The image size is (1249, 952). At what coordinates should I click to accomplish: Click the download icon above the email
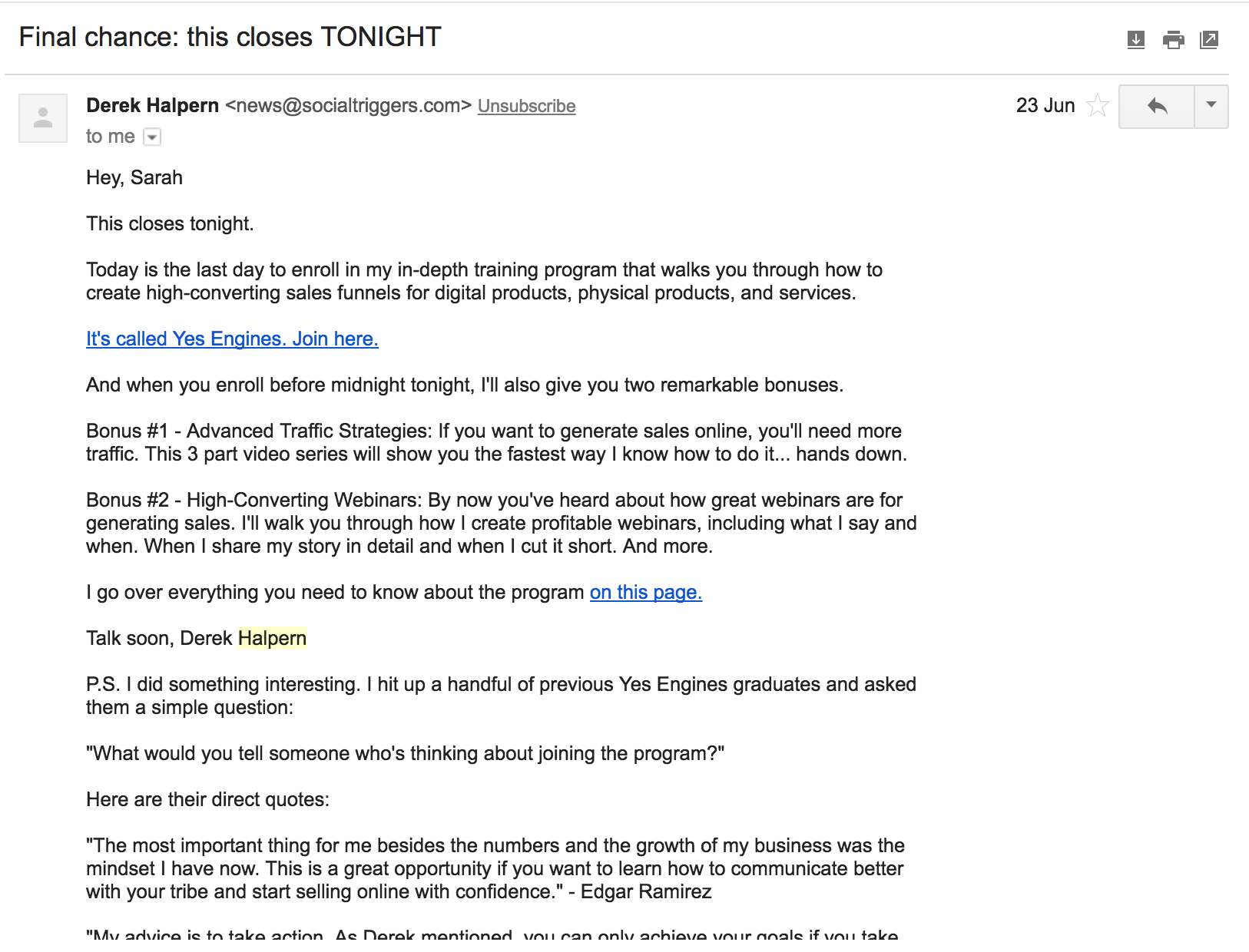coord(1135,39)
